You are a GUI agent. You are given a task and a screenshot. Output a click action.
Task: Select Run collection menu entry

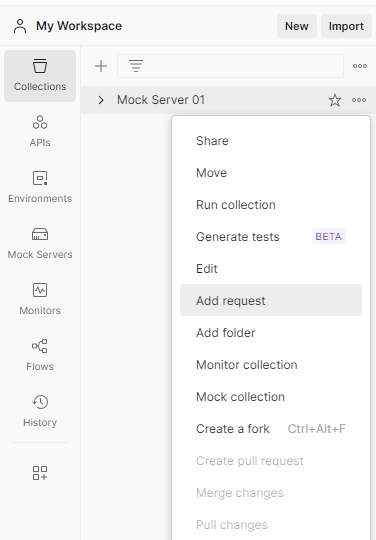point(271,205)
